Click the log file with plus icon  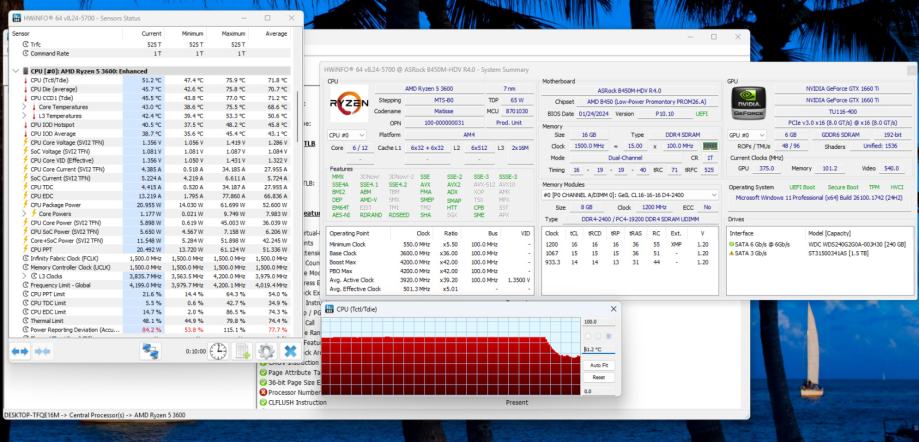tap(242, 352)
